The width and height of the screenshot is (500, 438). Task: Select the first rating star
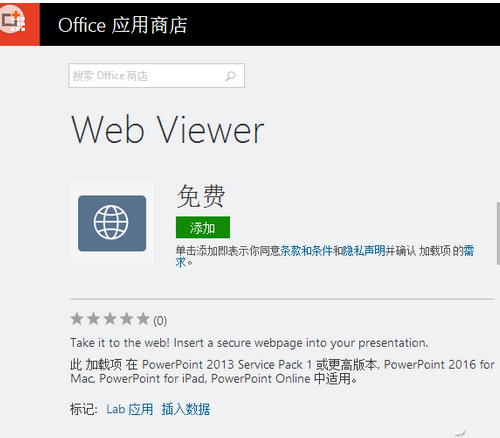tap(77, 319)
